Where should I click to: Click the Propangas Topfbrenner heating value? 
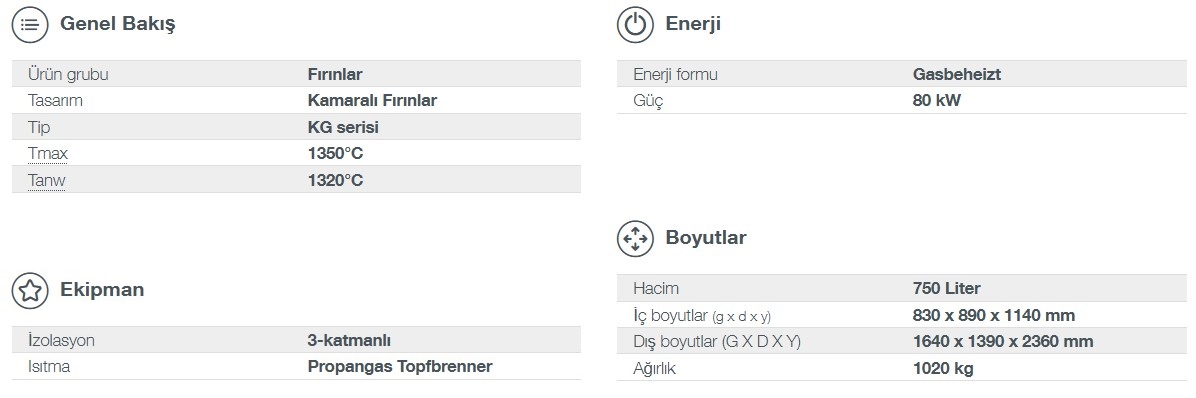pyautogui.click(x=400, y=367)
